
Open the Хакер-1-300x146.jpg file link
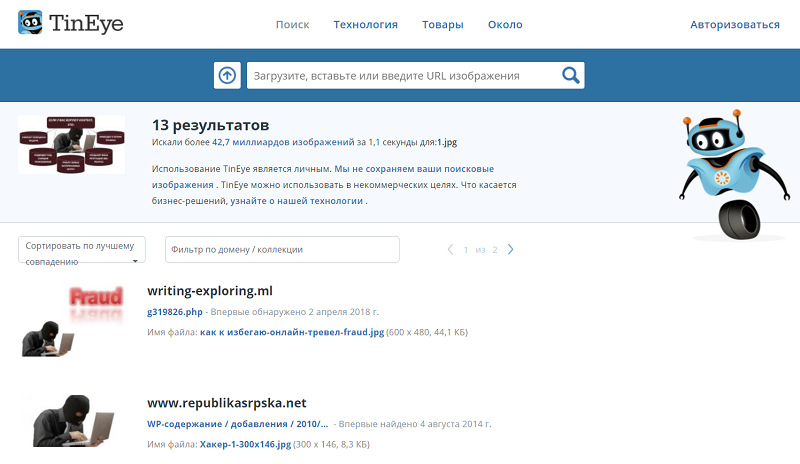click(245, 444)
